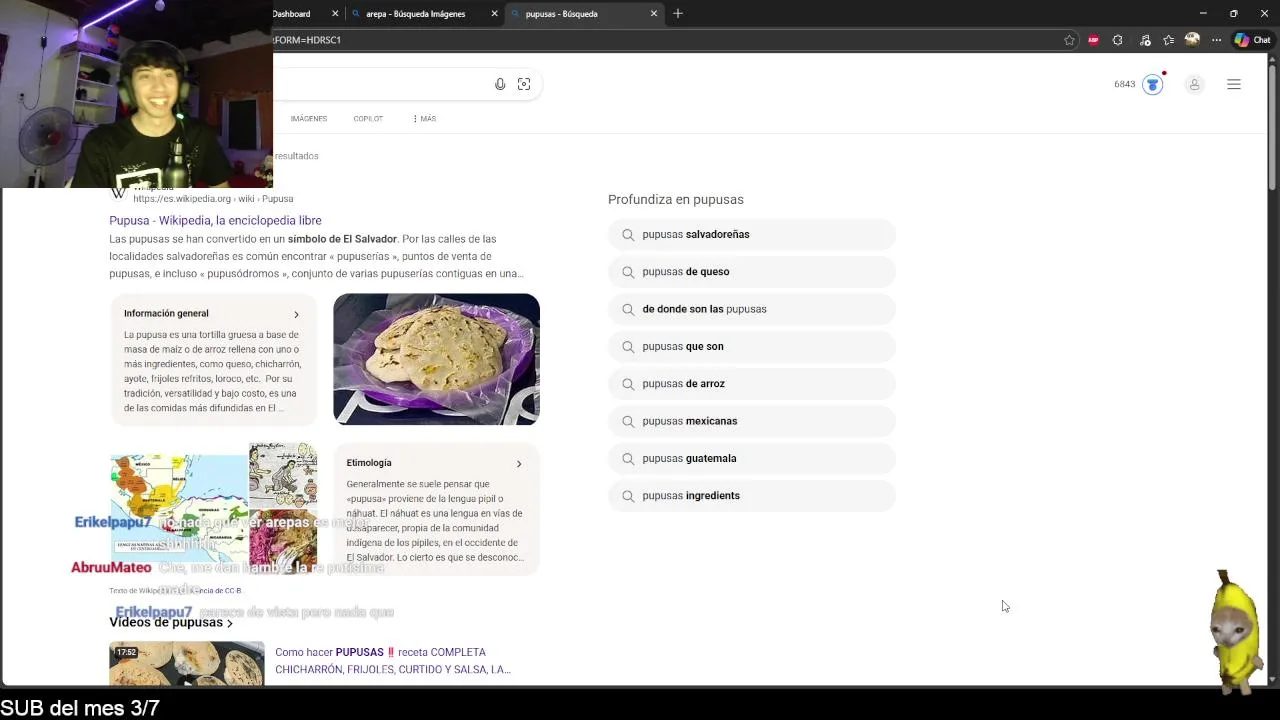Open the pupusa photo thumbnail
Screen dimensions: 1280x720
(436, 359)
